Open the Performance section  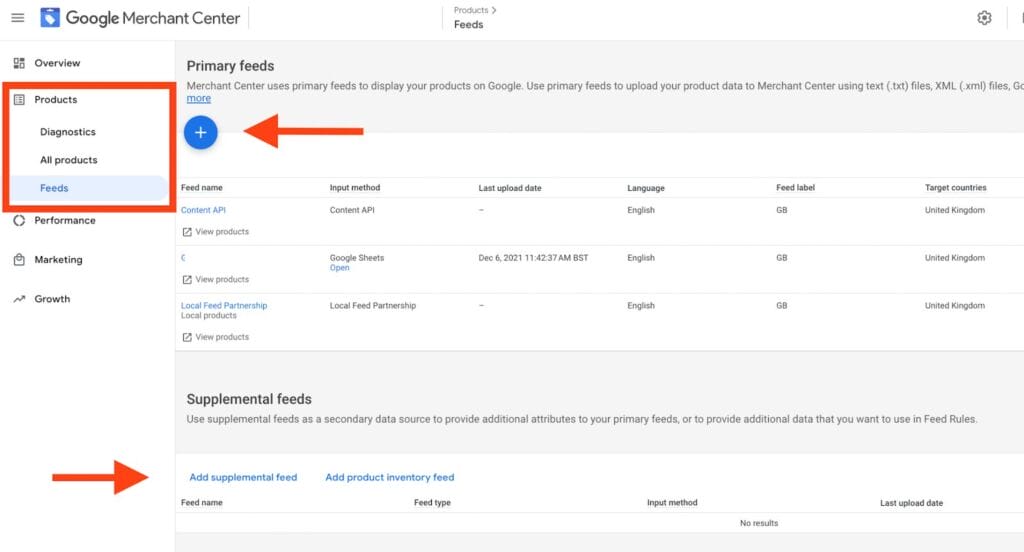pyautogui.click(x=65, y=220)
